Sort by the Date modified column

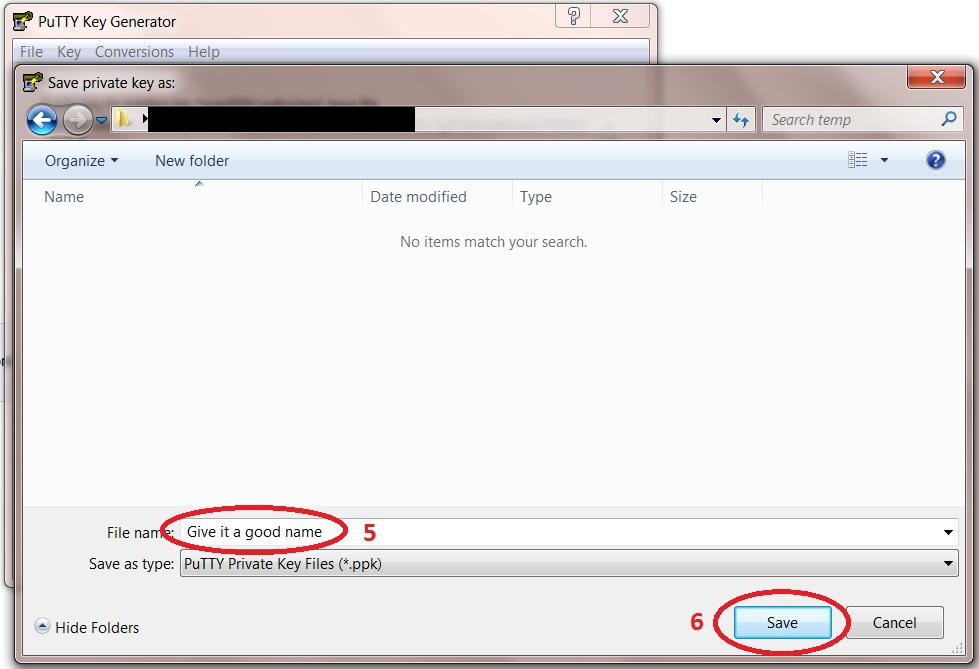(x=418, y=197)
